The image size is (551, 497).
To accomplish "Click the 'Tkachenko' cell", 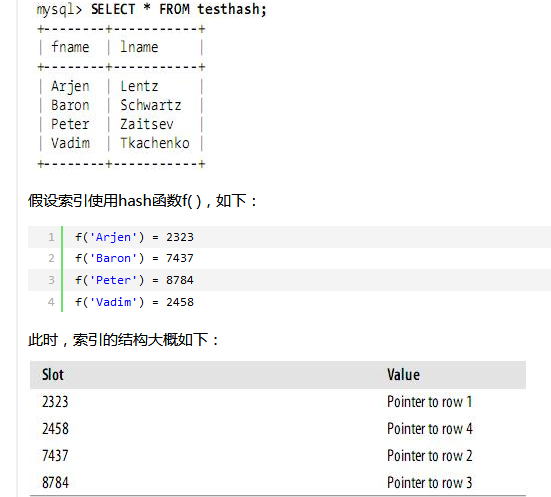I will pos(155,143).
